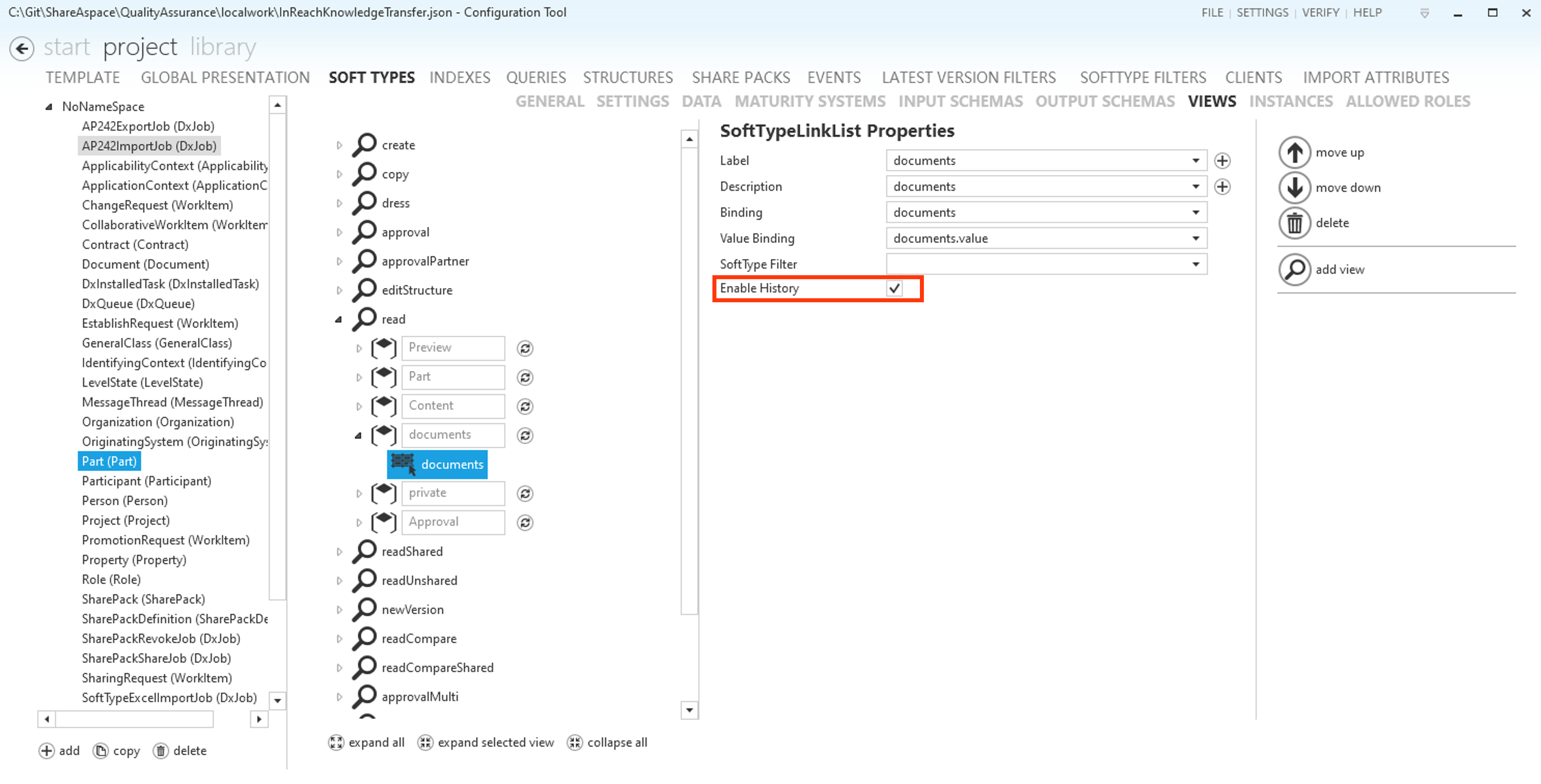Open the SETTINGS sub-tab
The image size is (1541, 784).
(x=632, y=101)
